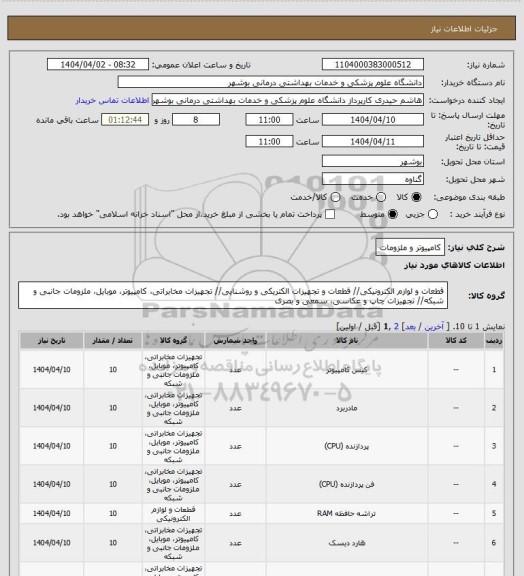The height and width of the screenshot is (576, 524).
Task: Click the جزئیات اطلاعات نیاز header title
Action: click(464, 29)
